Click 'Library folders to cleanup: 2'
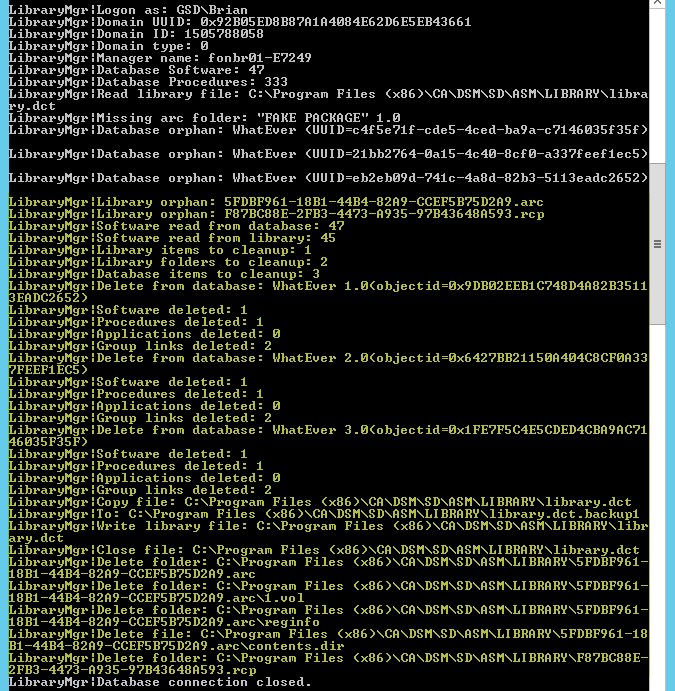This screenshot has width=675, height=691. point(168,262)
